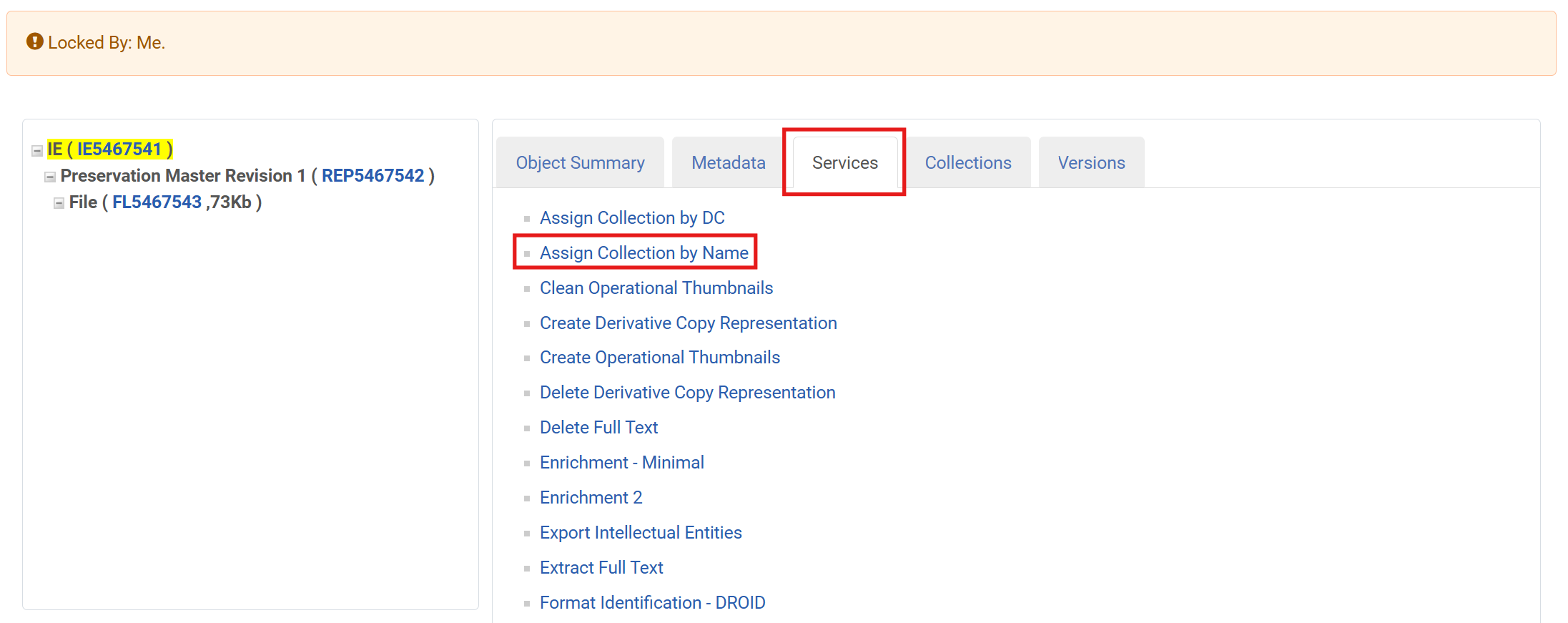The height and width of the screenshot is (623, 1568).
Task: Click the warning icon in lock banner
Action: pyautogui.click(x=34, y=42)
